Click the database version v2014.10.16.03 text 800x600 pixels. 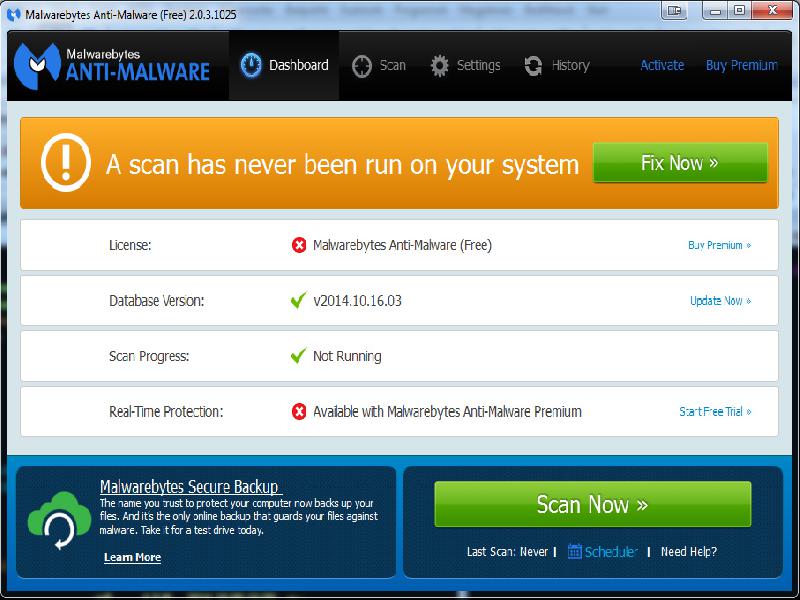[x=357, y=301]
